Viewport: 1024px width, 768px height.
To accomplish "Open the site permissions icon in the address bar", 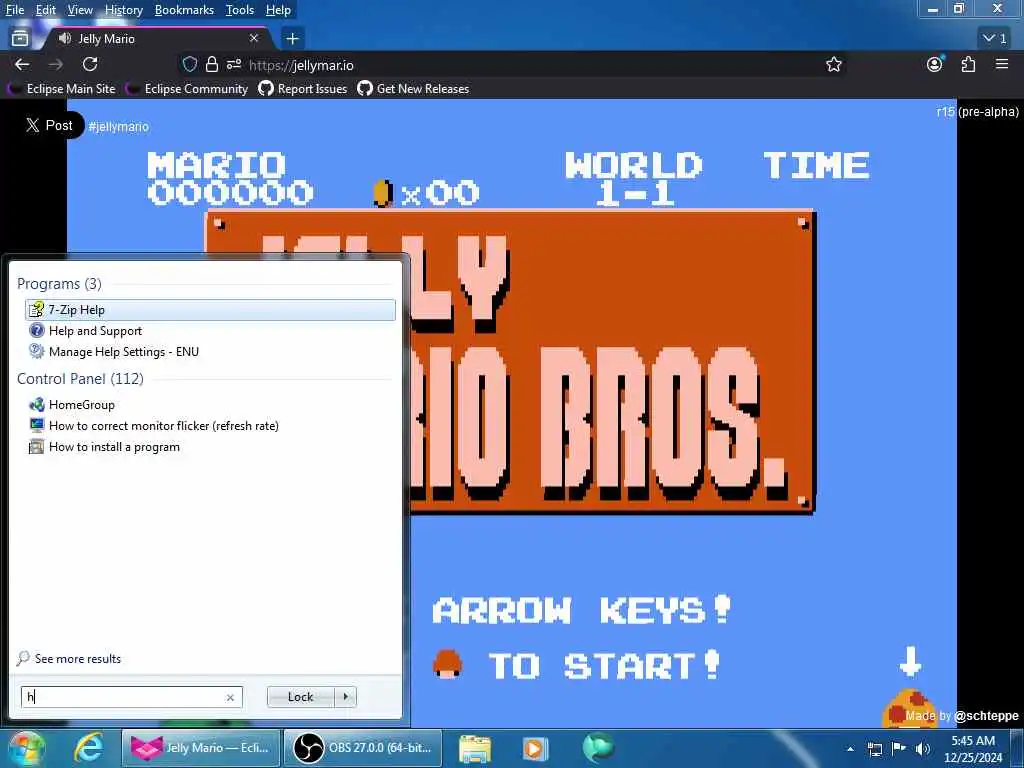I will 234,64.
